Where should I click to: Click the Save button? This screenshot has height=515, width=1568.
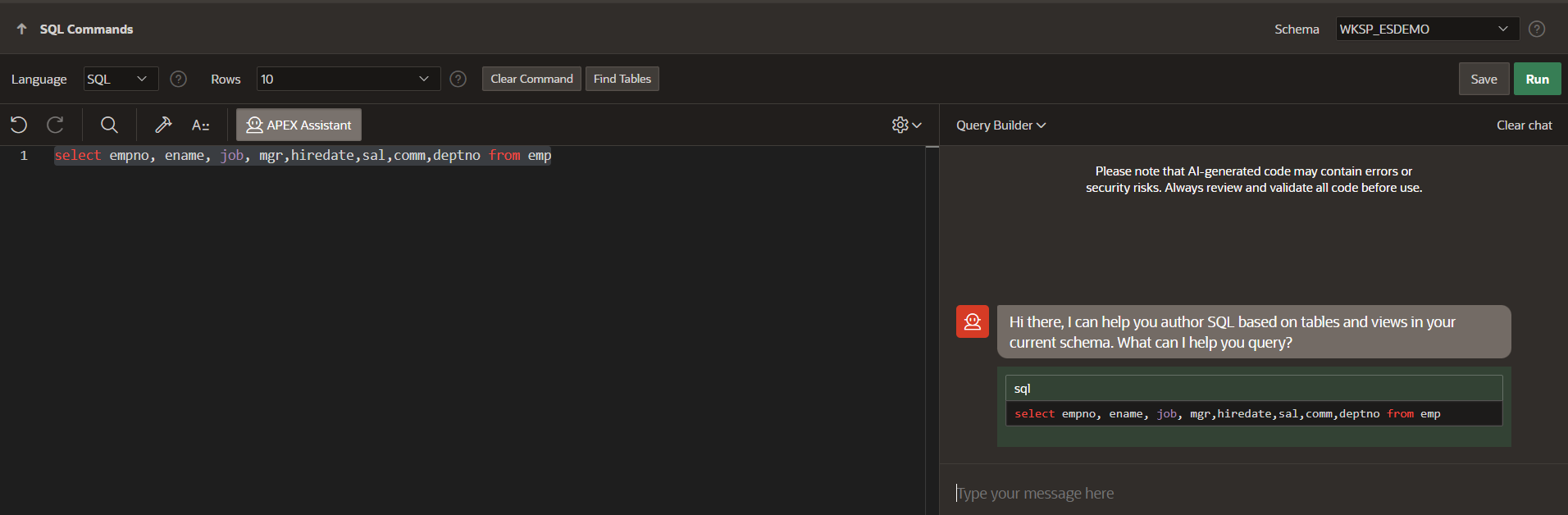[1483, 79]
